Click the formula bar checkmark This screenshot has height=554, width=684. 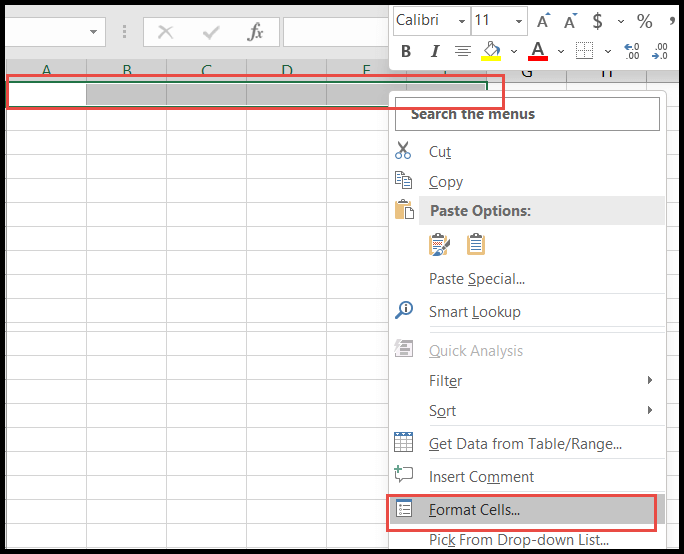pos(211,32)
